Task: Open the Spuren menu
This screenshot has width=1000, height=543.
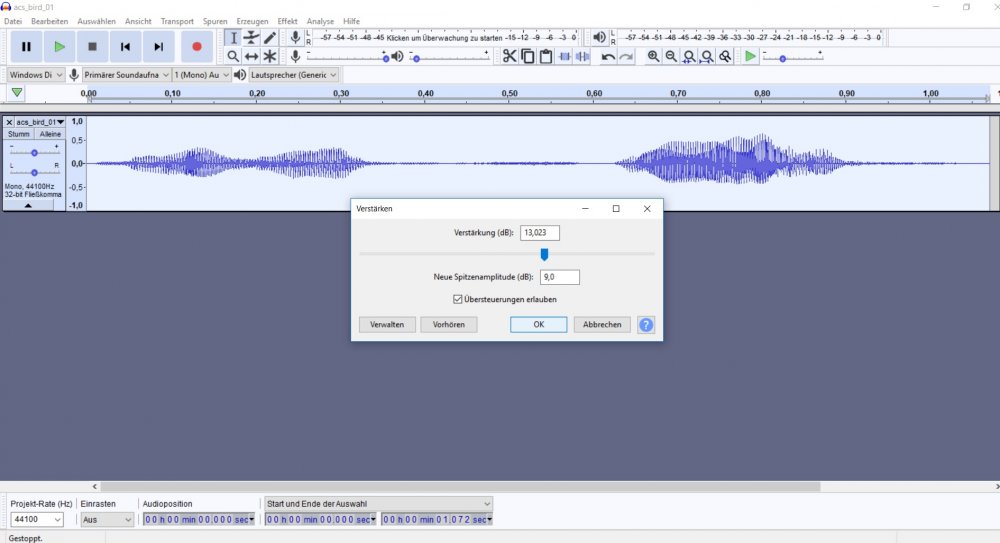Action: [215, 21]
